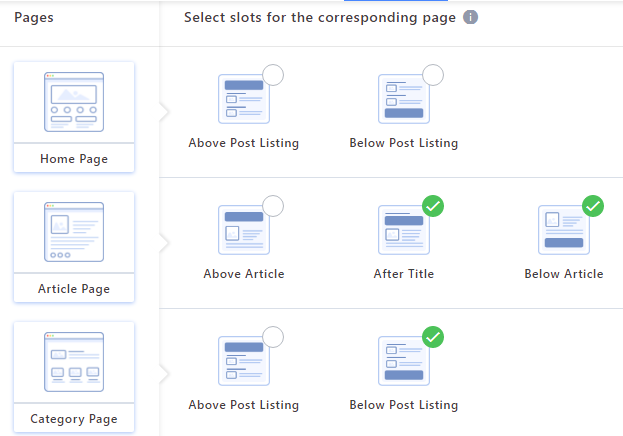Click the info icon beside the slots heading
Viewport: 623px width, 436px height.
point(470,17)
